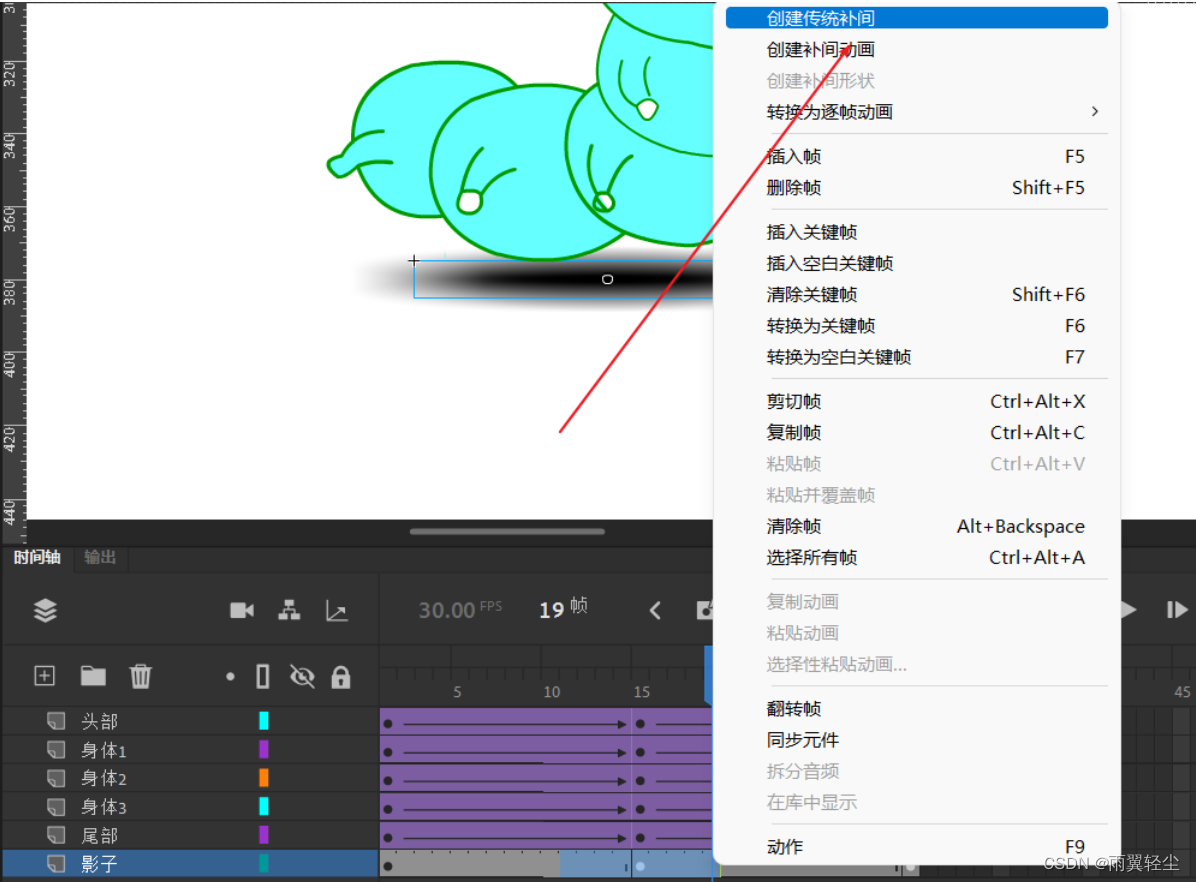1196x882 pixels.
Task: Click the cyan color swatch of 头部 layer
Action: [x=265, y=721]
